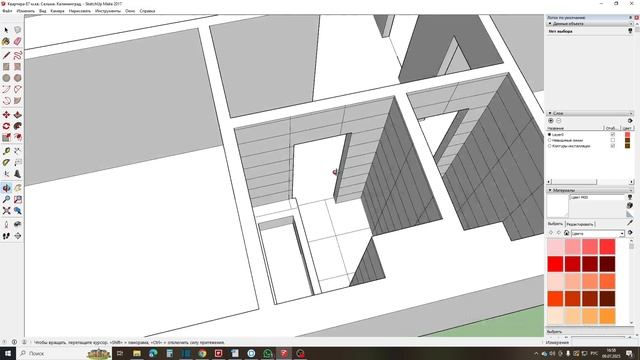Choose the Walk footprints tool

[6, 236]
